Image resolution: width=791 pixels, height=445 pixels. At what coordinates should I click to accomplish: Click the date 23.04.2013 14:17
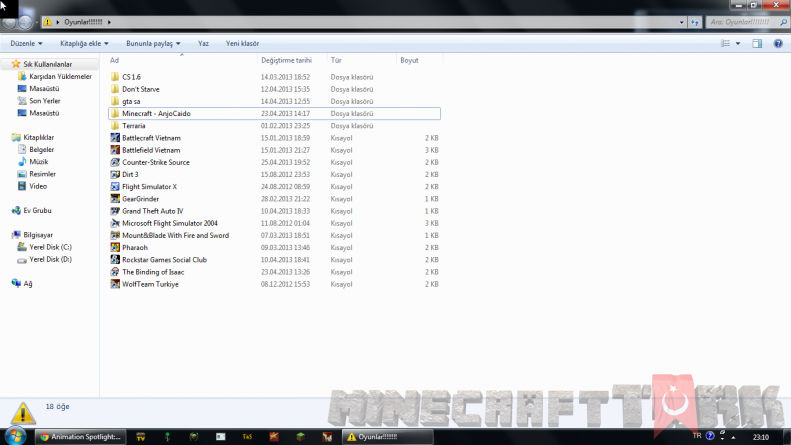coord(285,114)
